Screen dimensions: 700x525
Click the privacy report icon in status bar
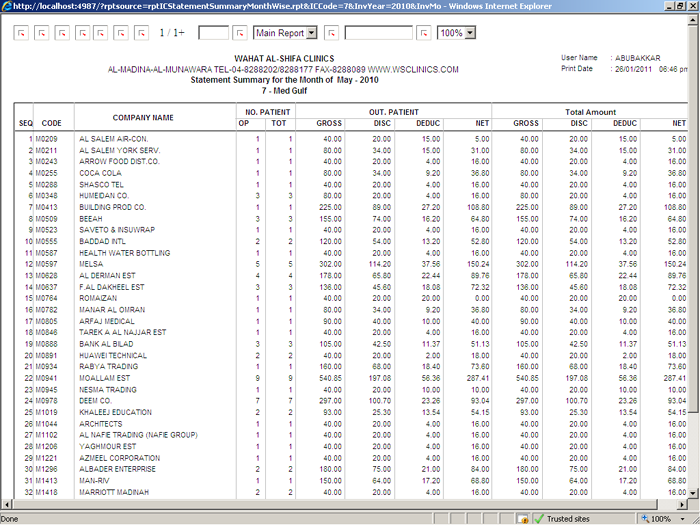point(522,519)
